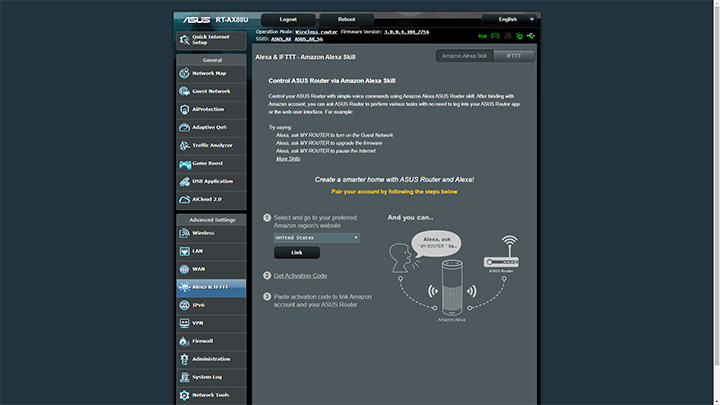This screenshot has width=720, height=405.
Task: Open the IPv6 settings icon
Action: tap(185, 305)
